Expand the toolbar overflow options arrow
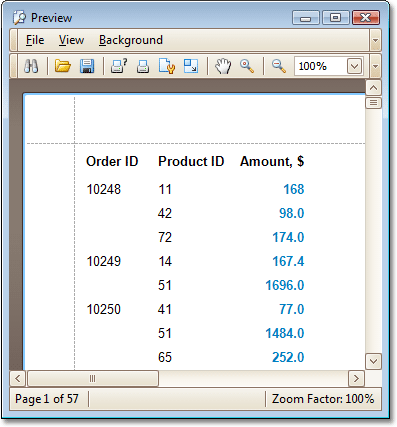 pyautogui.click(x=375, y=66)
